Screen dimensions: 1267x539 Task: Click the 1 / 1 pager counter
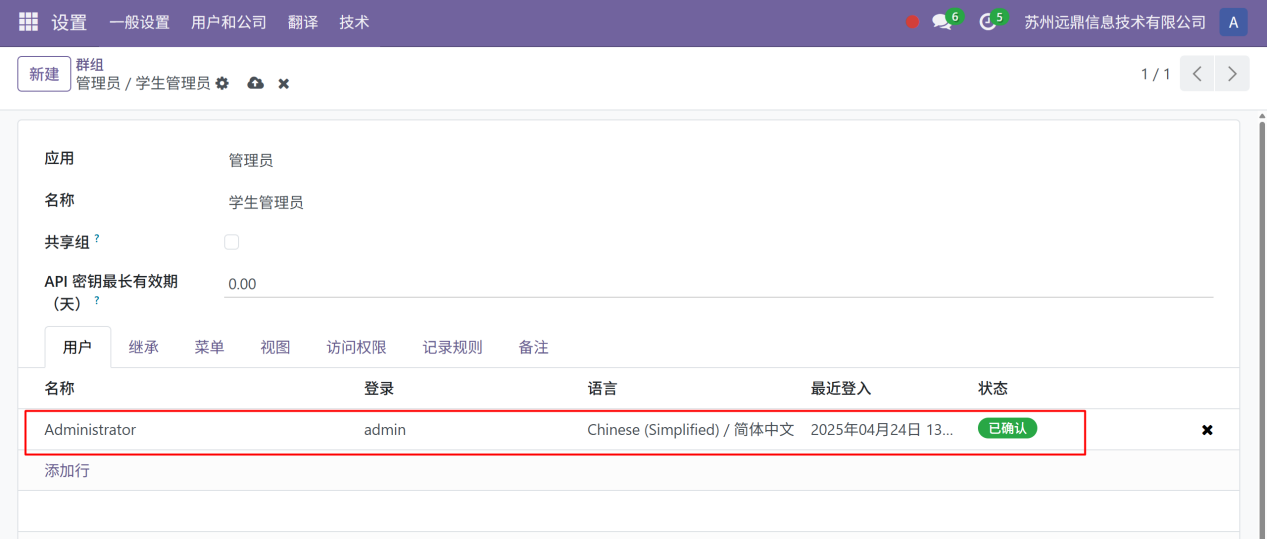point(1155,74)
